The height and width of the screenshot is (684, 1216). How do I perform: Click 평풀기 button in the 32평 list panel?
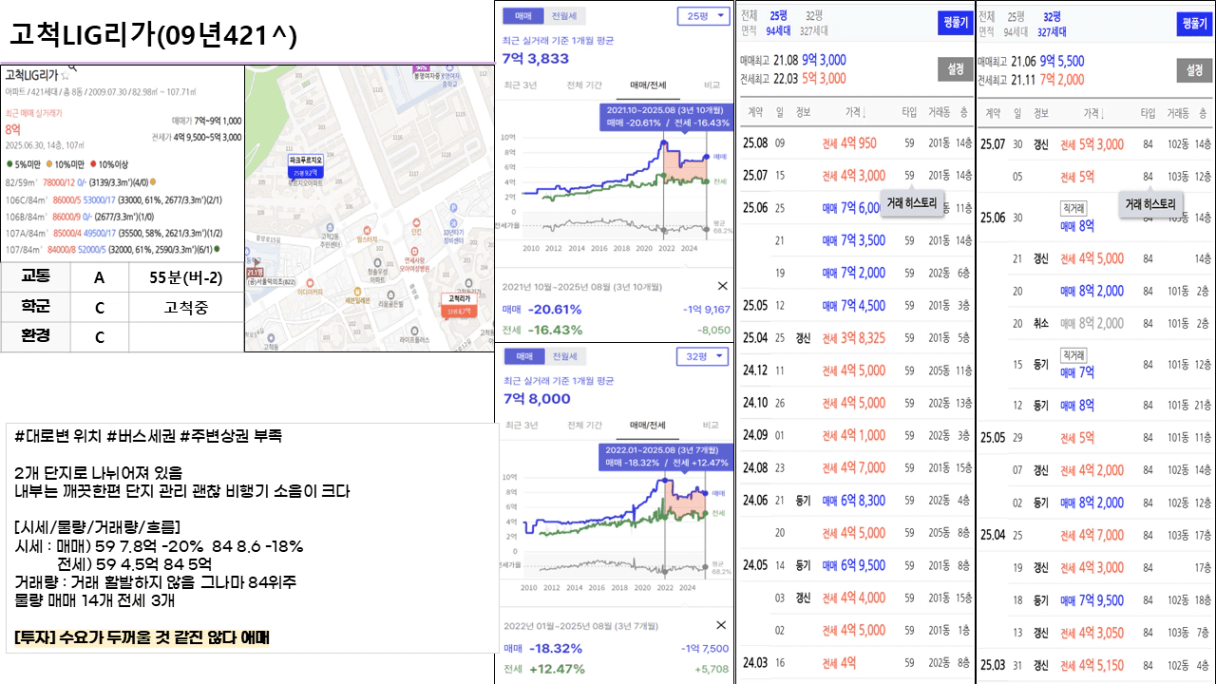(1194, 23)
